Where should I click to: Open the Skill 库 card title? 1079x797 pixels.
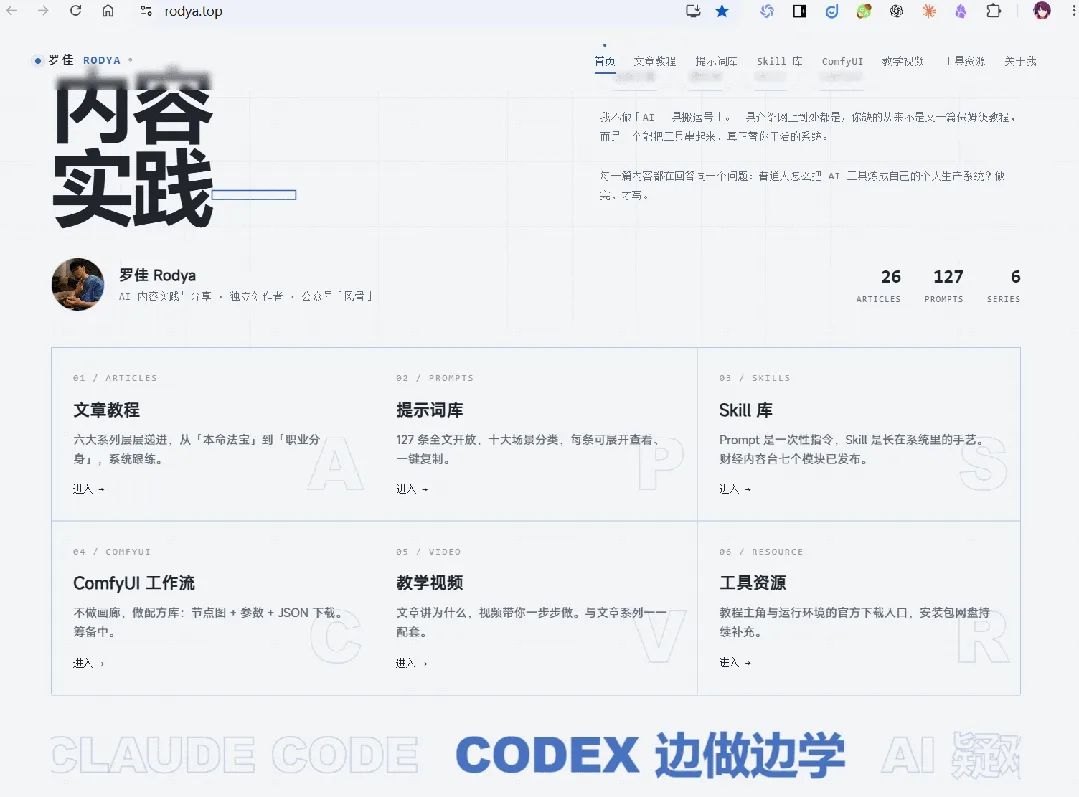746,410
